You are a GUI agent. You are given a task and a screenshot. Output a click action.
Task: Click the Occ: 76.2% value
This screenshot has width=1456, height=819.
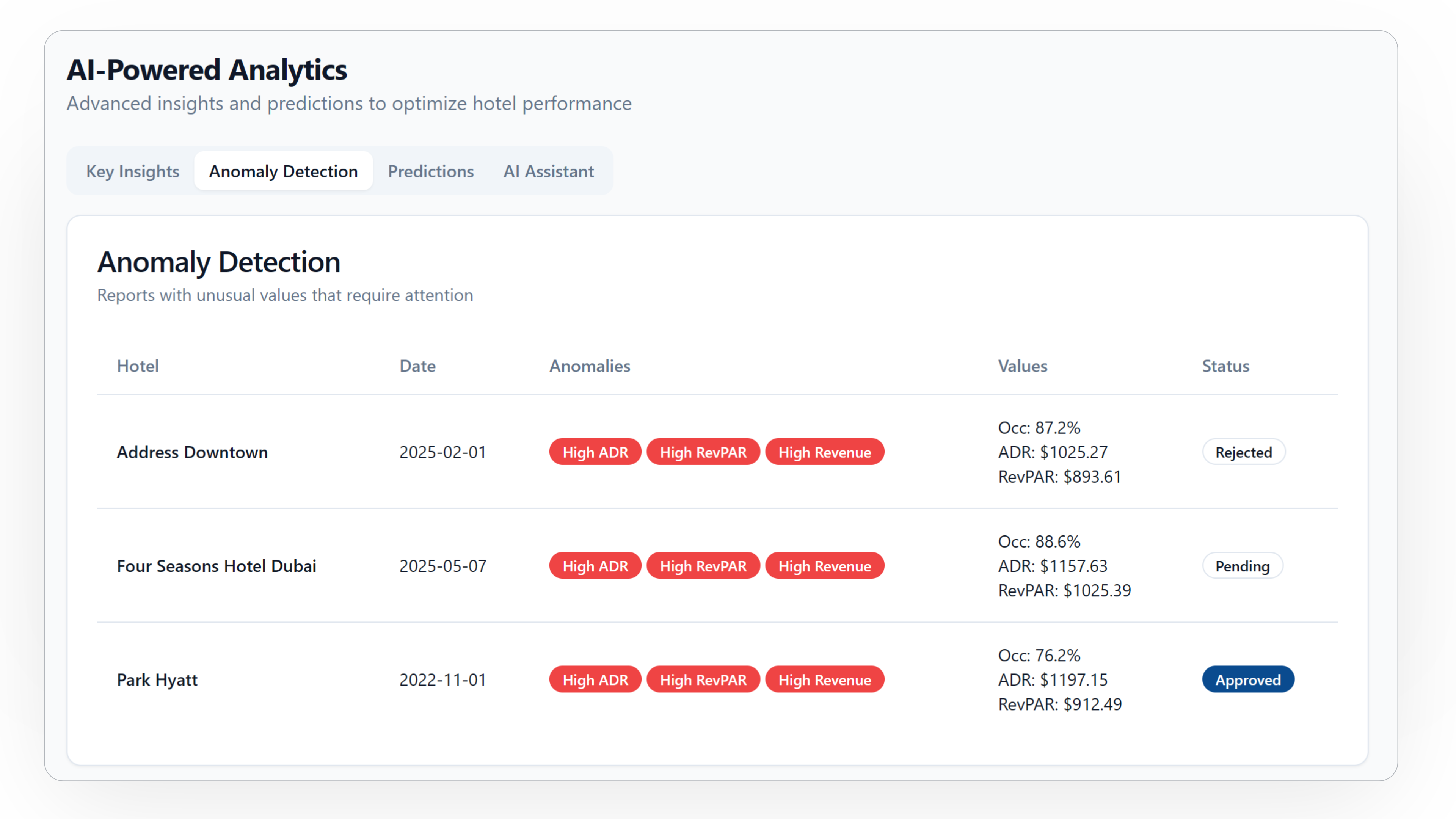click(1039, 655)
